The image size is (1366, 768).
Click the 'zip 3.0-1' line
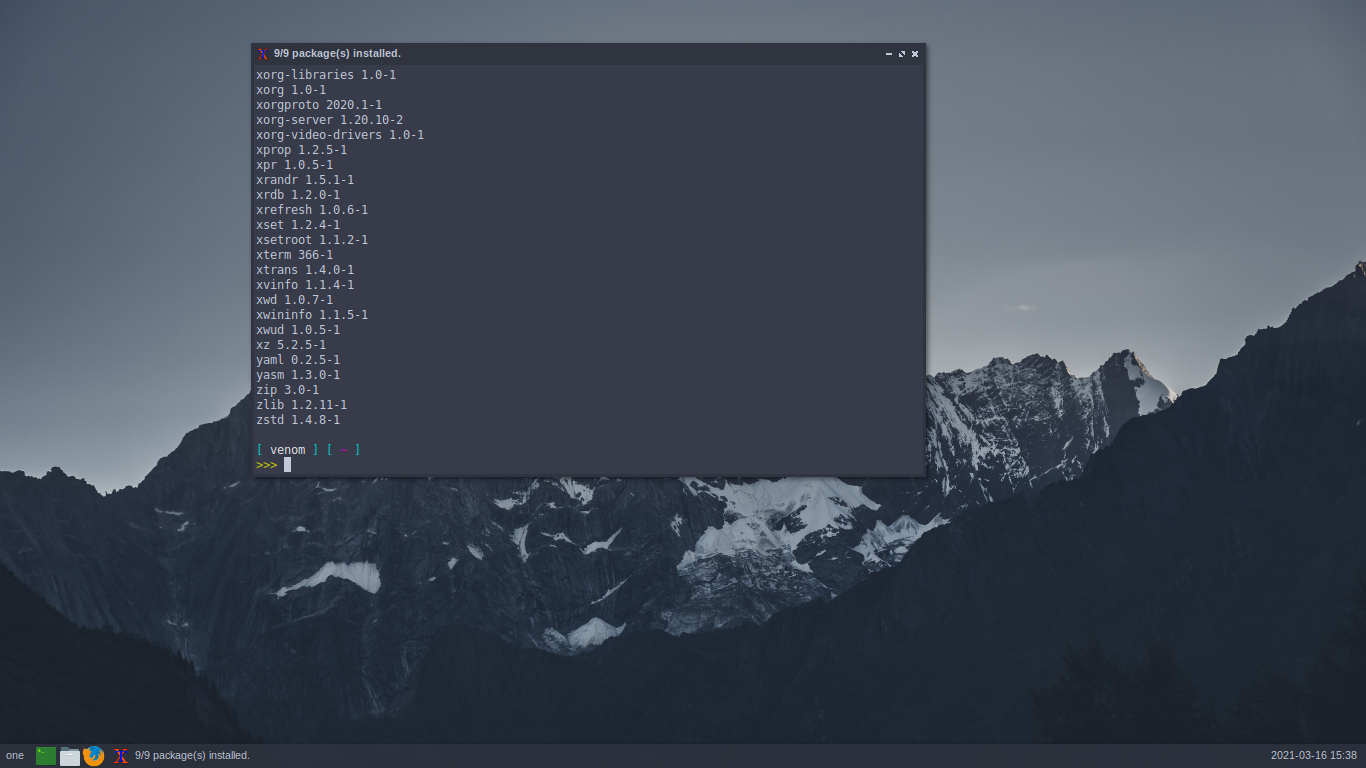click(x=287, y=390)
